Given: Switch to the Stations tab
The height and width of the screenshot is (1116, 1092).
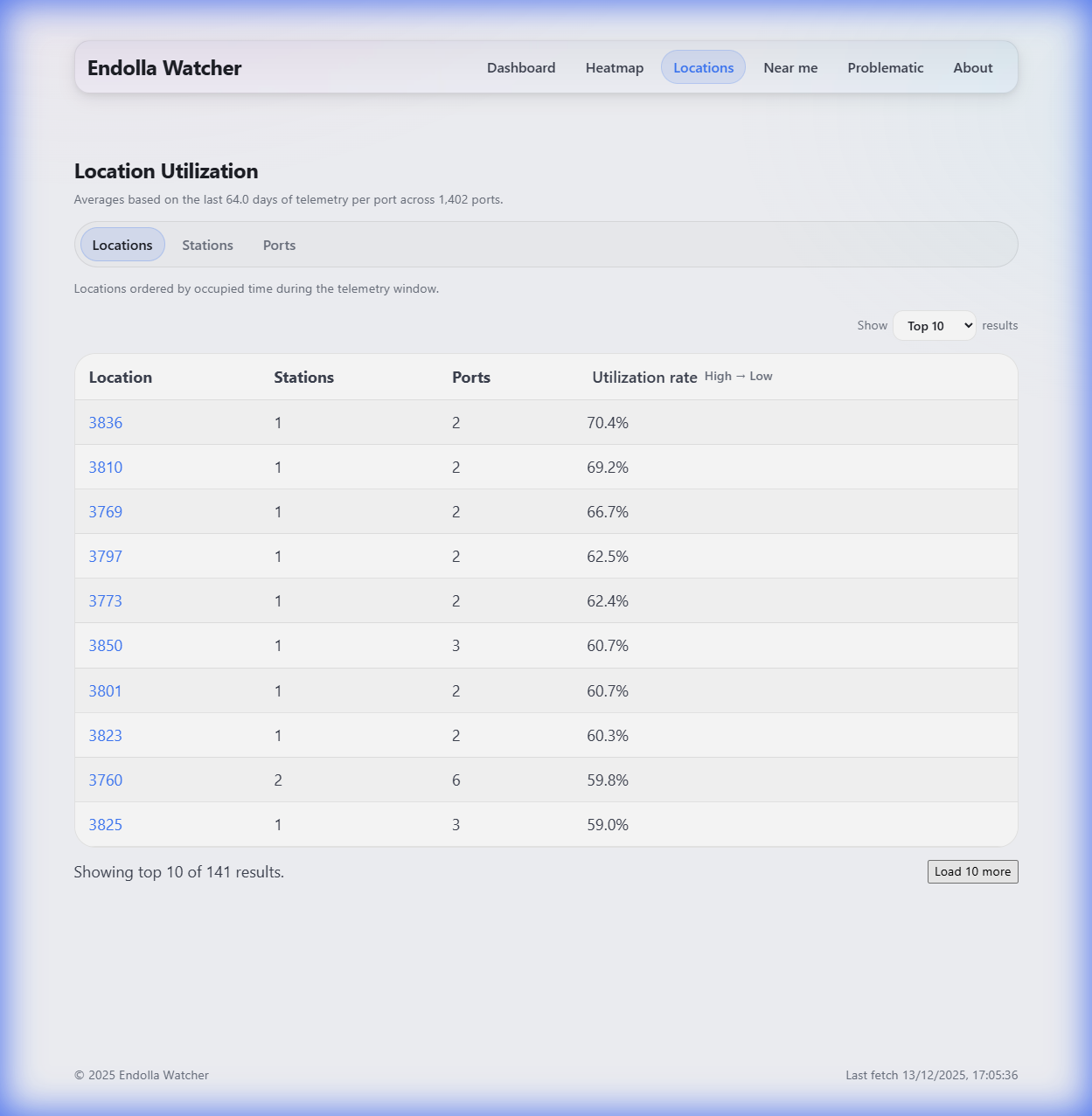Looking at the screenshot, I should (x=207, y=246).
